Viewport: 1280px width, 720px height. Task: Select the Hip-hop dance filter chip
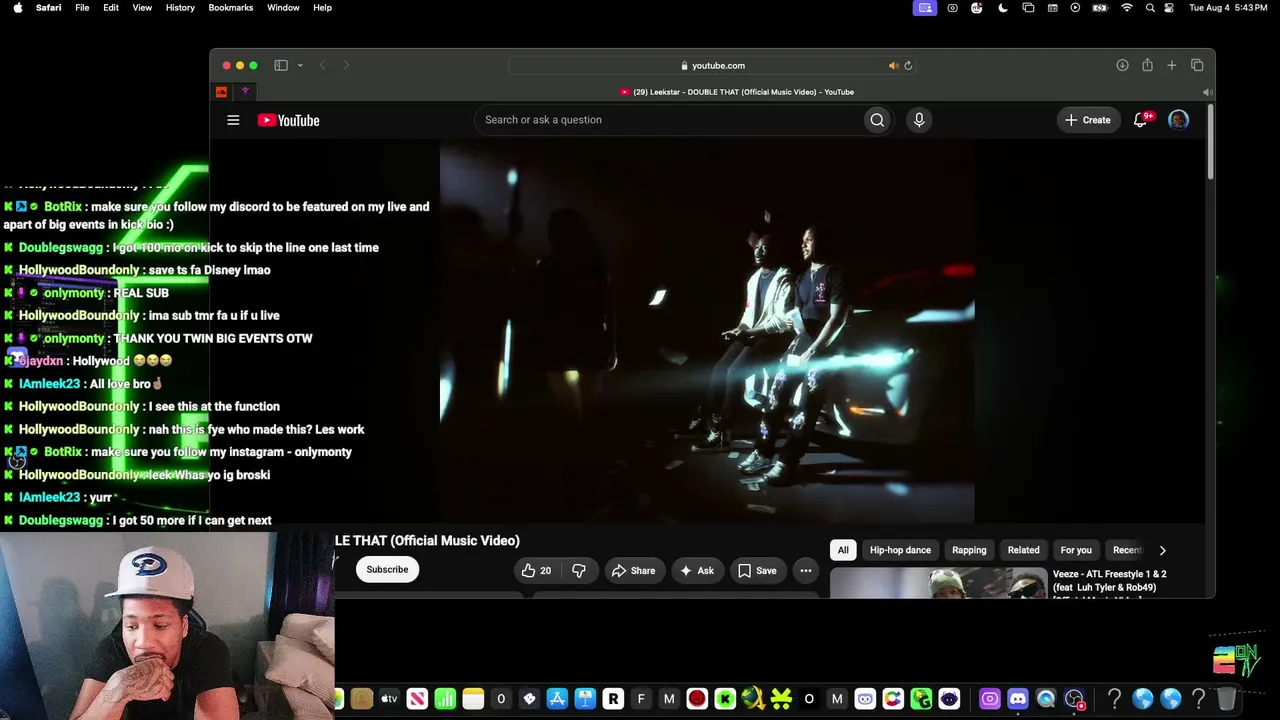coord(900,550)
